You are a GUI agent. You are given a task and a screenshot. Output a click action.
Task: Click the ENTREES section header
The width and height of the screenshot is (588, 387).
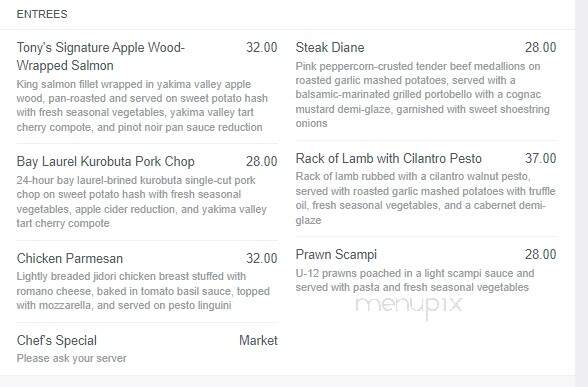click(42, 14)
